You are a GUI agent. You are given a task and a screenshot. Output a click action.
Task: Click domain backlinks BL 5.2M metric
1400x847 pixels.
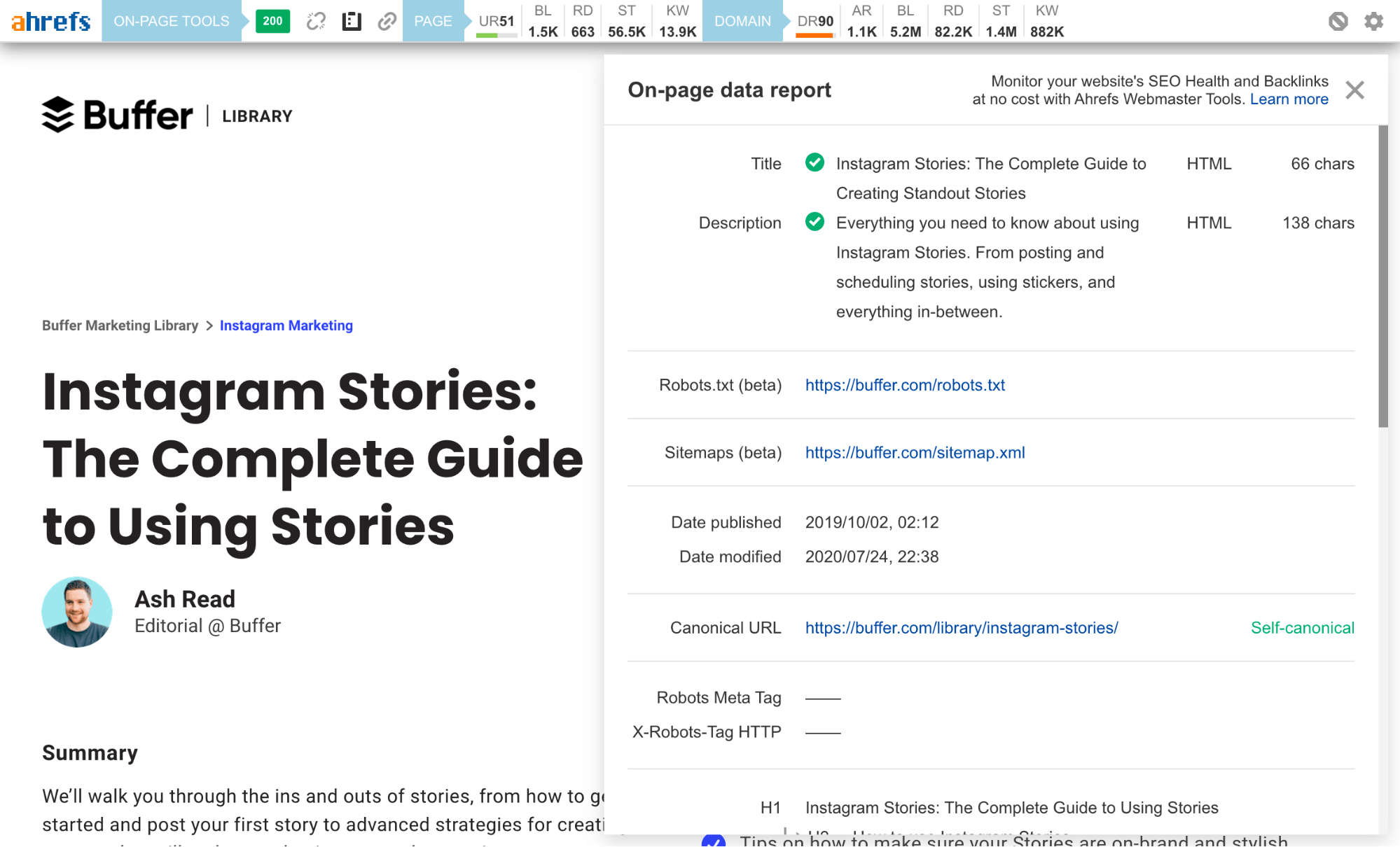906,21
